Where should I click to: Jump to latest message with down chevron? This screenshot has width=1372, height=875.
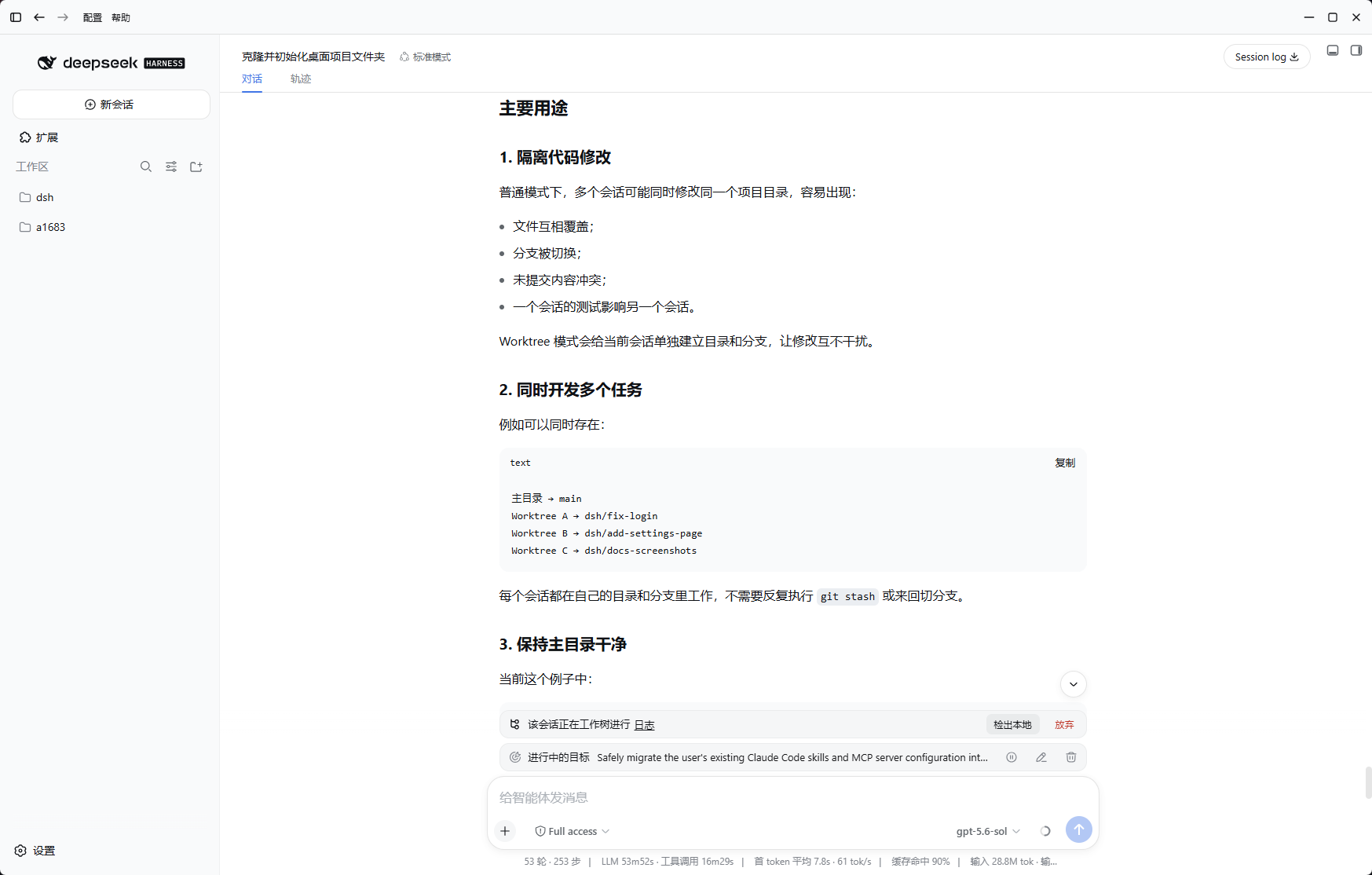click(1074, 684)
